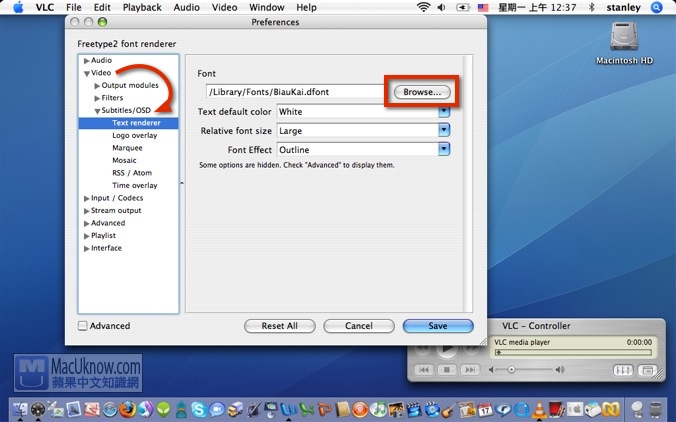
Task: Click the Spotlight search icon
Action: point(657,7)
